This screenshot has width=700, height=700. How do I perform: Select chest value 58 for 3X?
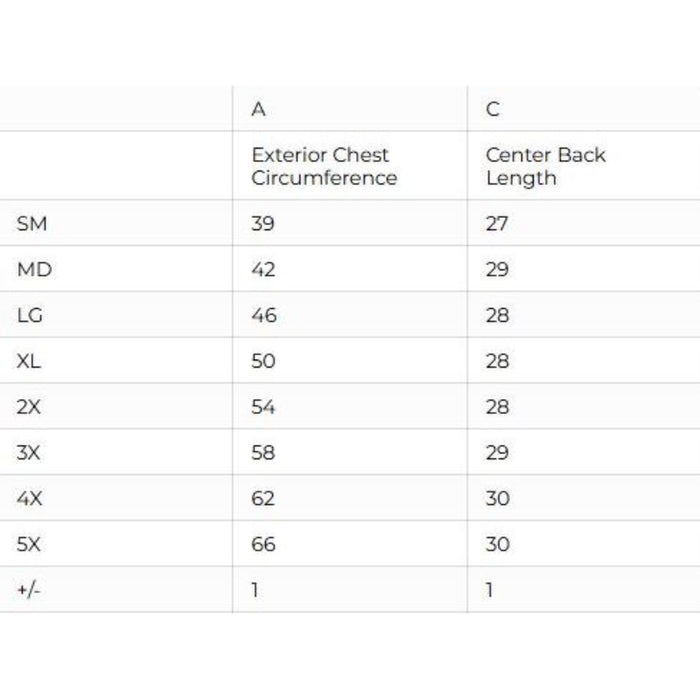tap(264, 453)
